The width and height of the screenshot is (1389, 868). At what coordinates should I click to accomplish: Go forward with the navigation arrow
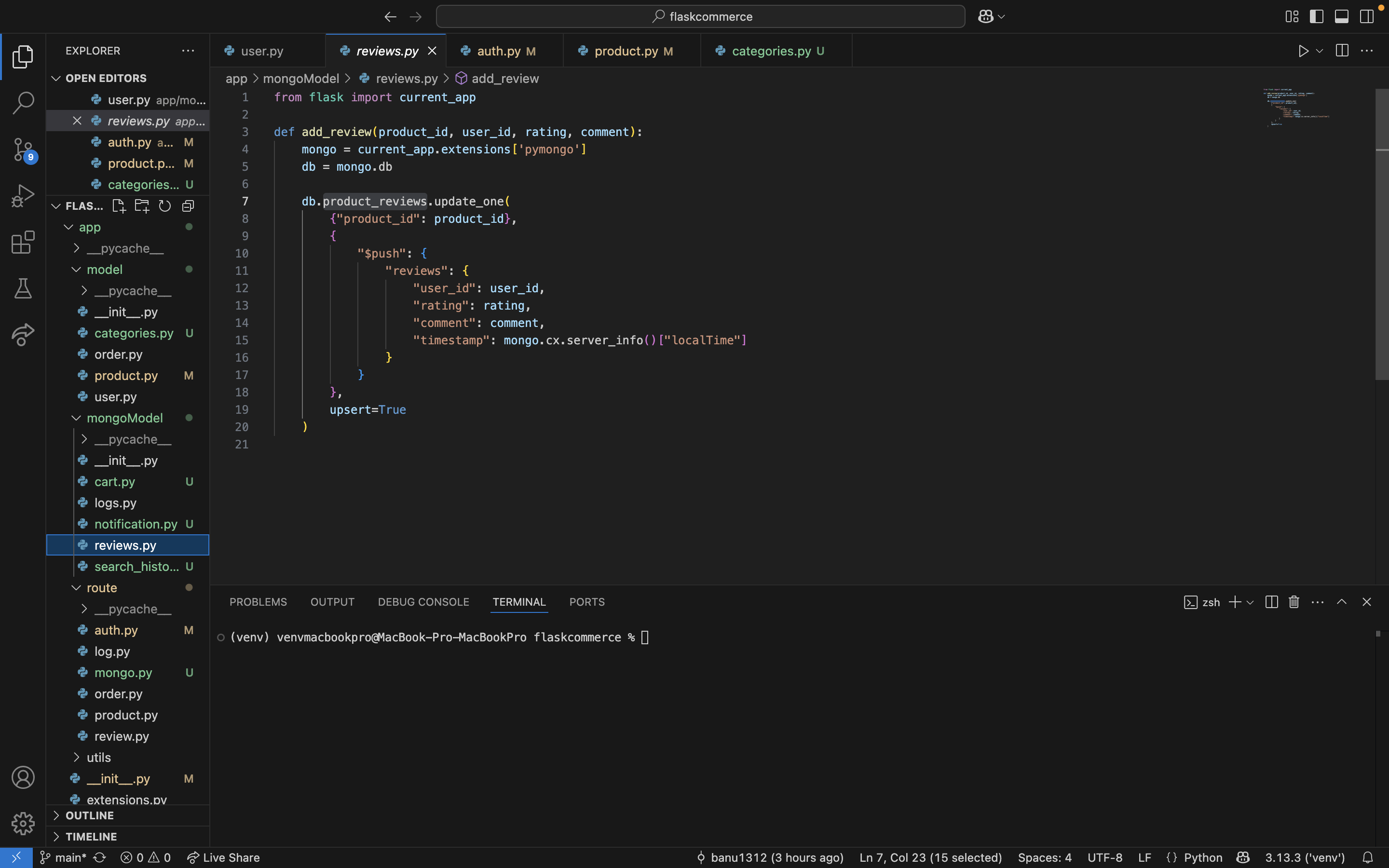pyautogui.click(x=416, y=17)
